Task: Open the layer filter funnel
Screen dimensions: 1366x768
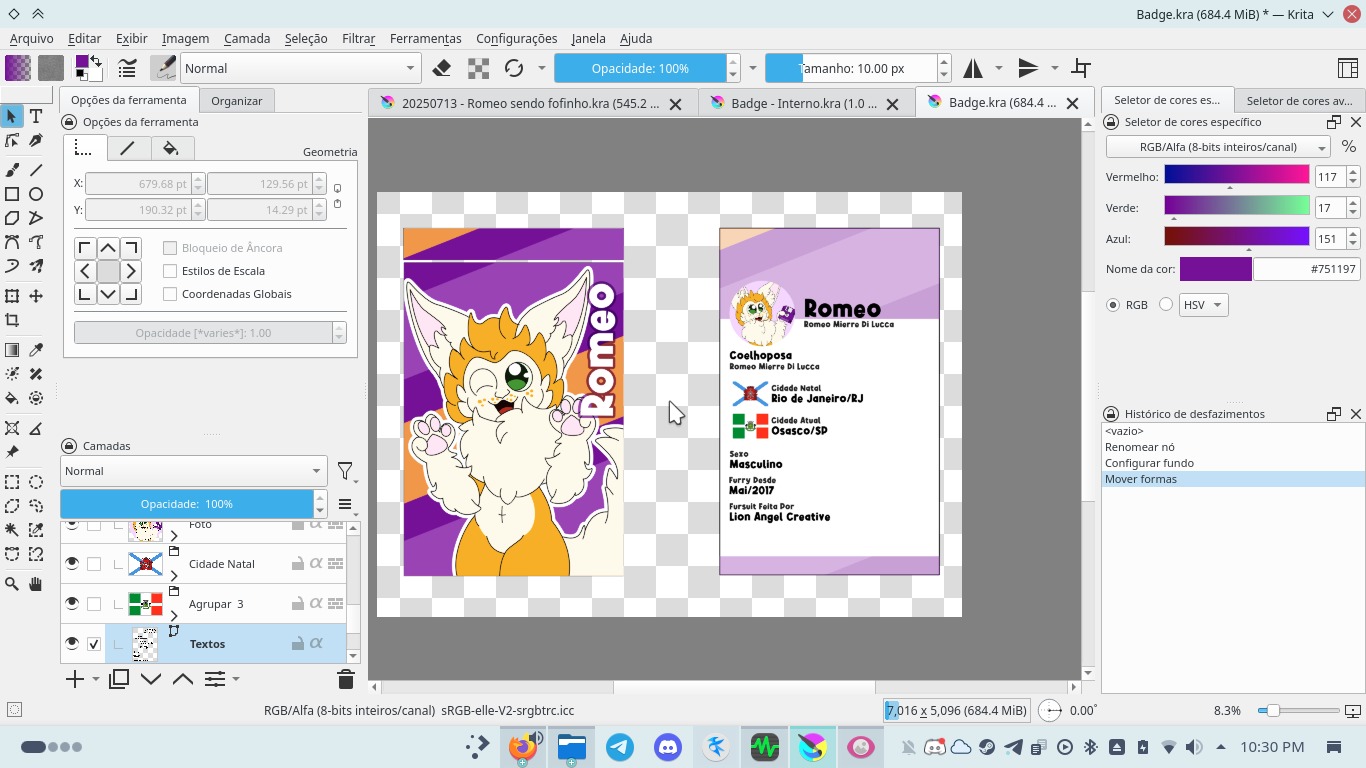Action: coord(345,471)
